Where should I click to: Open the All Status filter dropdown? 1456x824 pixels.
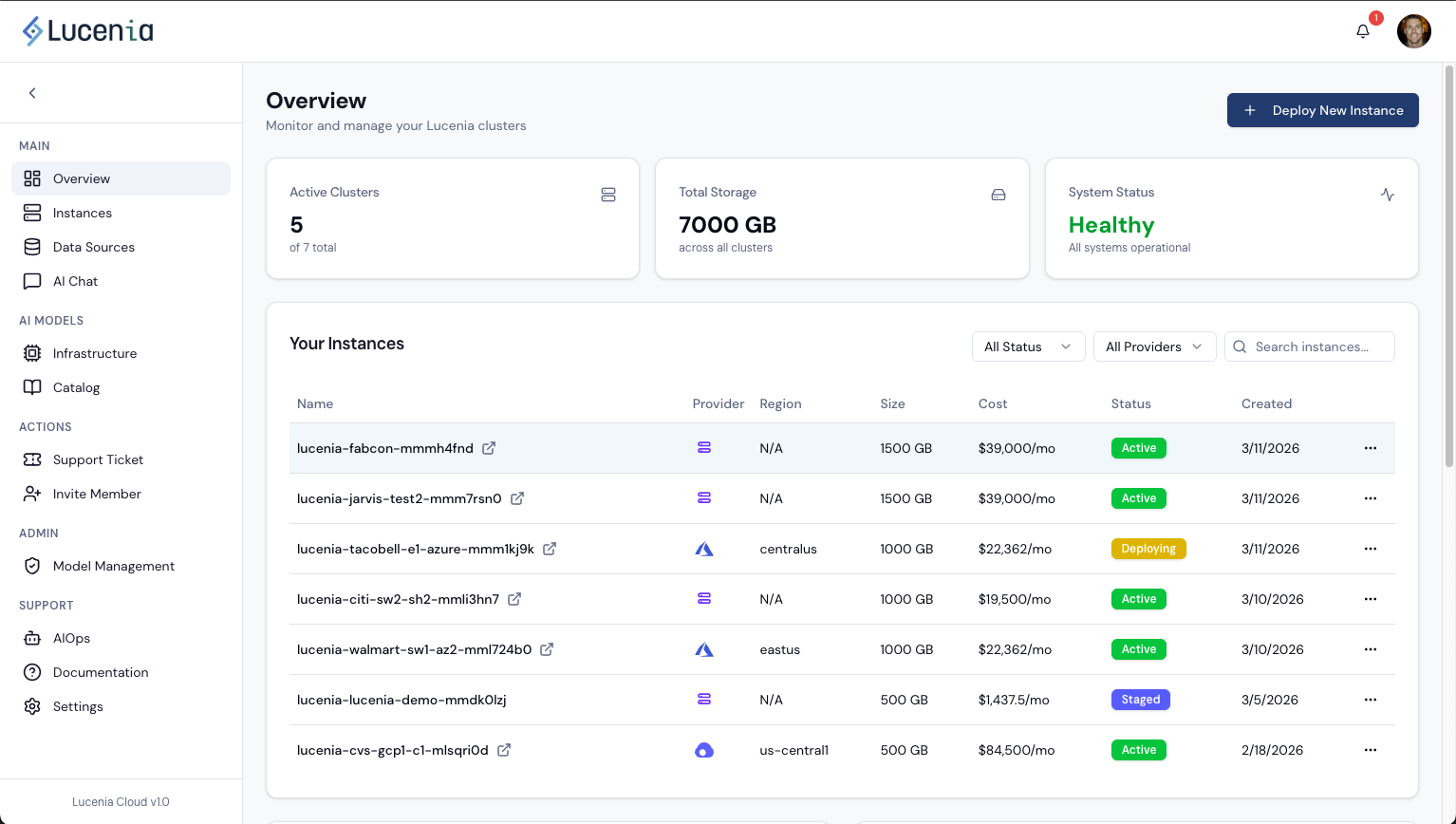(1028, 346)
